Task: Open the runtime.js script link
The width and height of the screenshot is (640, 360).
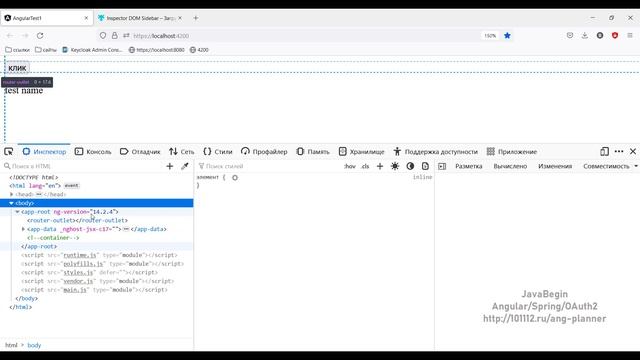Action: pos(80,255)
